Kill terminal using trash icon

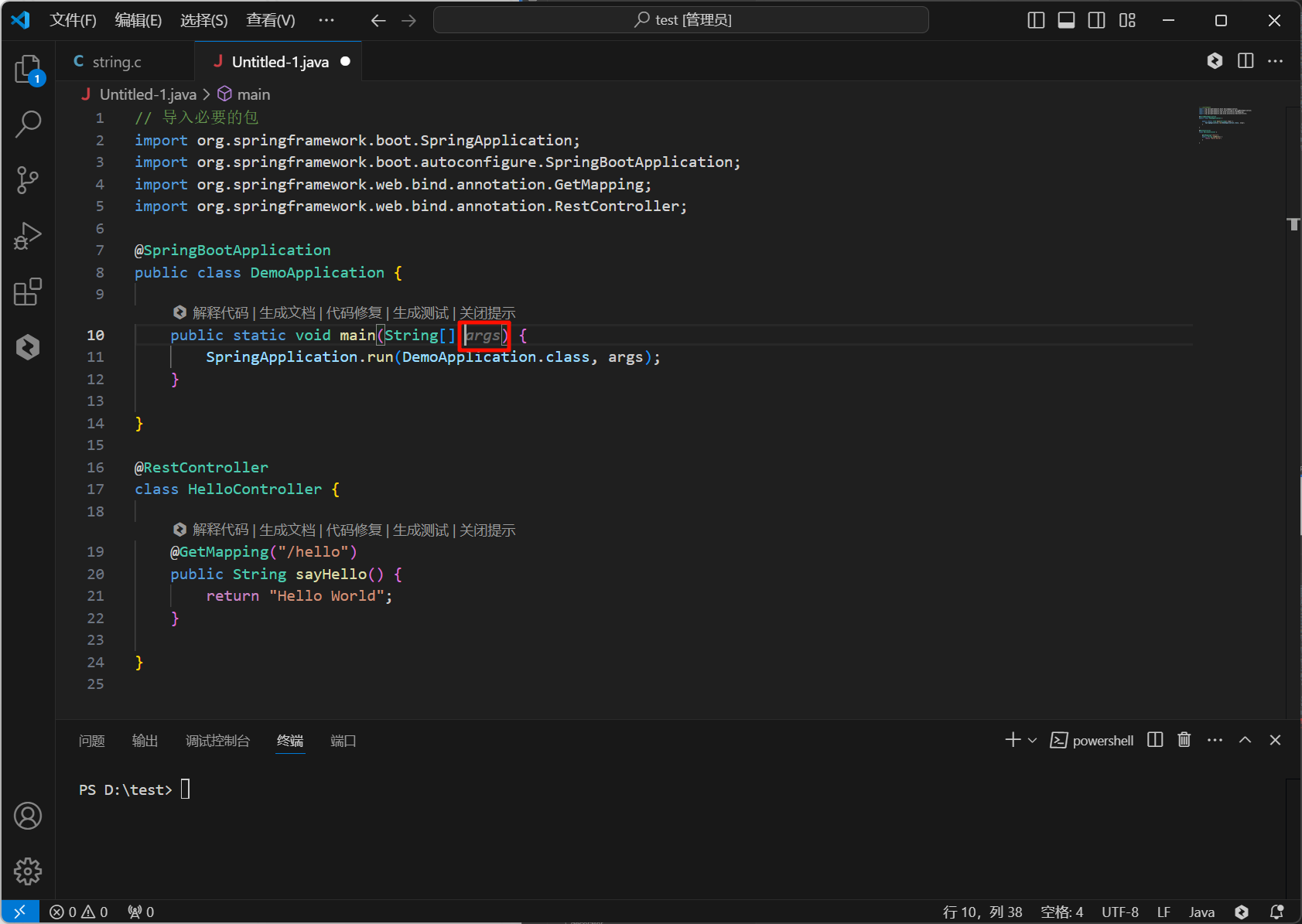click(1184, 740)
